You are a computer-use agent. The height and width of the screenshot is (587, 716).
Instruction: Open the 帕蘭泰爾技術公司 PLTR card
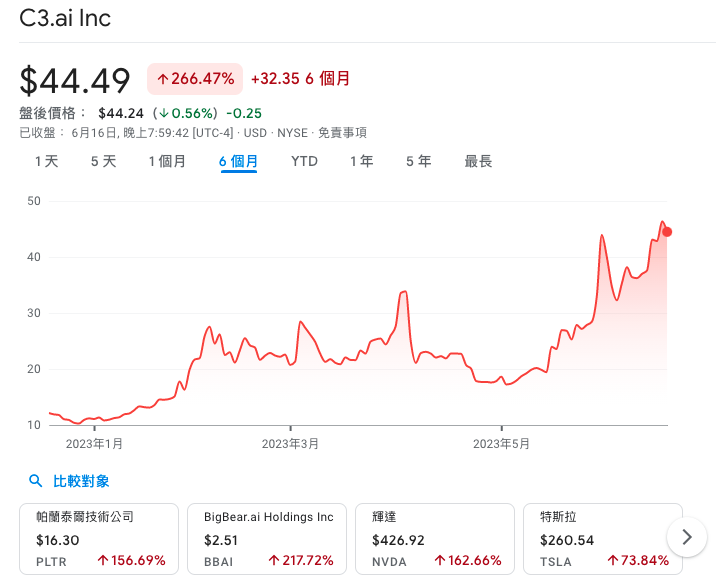pyautogui.click(x=99, y=539)
